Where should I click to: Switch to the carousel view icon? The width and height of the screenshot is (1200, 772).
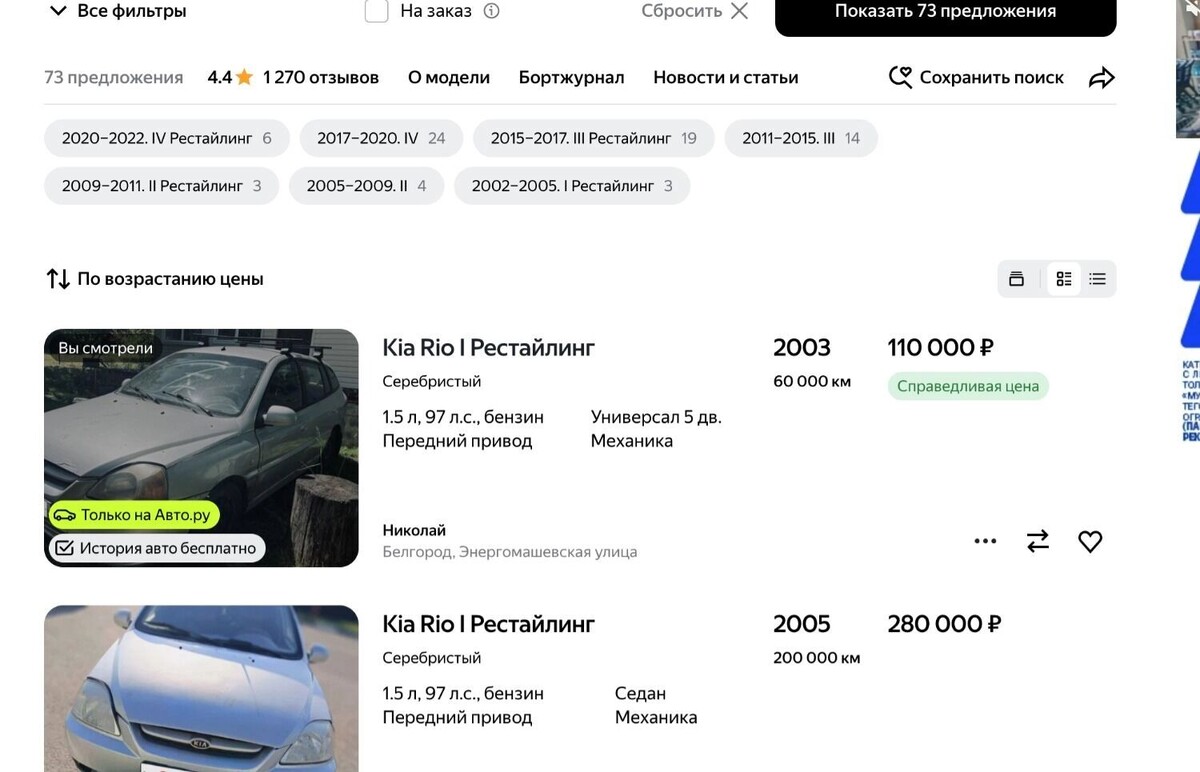tap(1017, 279)
